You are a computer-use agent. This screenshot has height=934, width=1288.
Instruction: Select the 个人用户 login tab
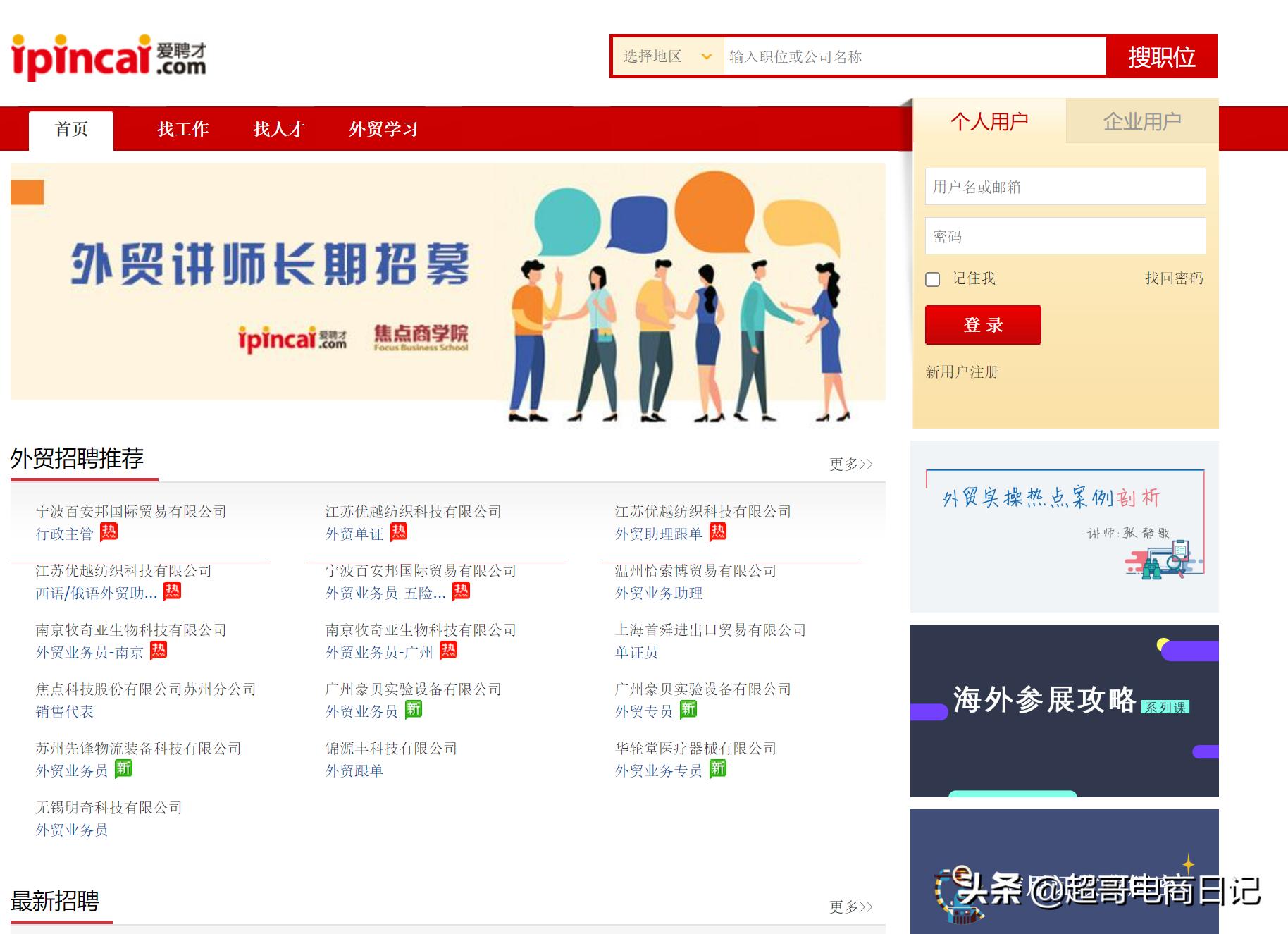990,121
